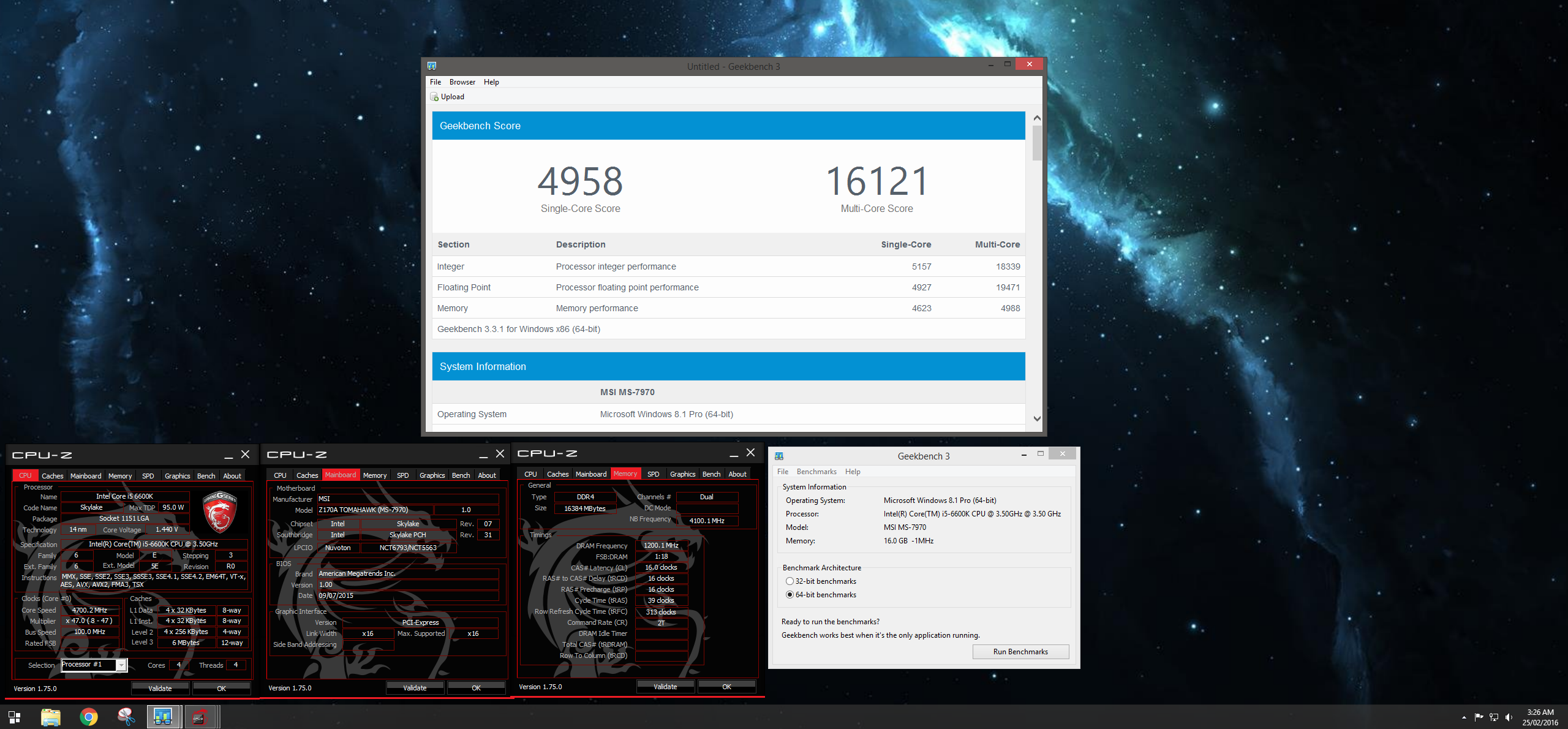
Task: Switch to Mainboard tab in CPU-Z processor window
Action: [86, 476]
